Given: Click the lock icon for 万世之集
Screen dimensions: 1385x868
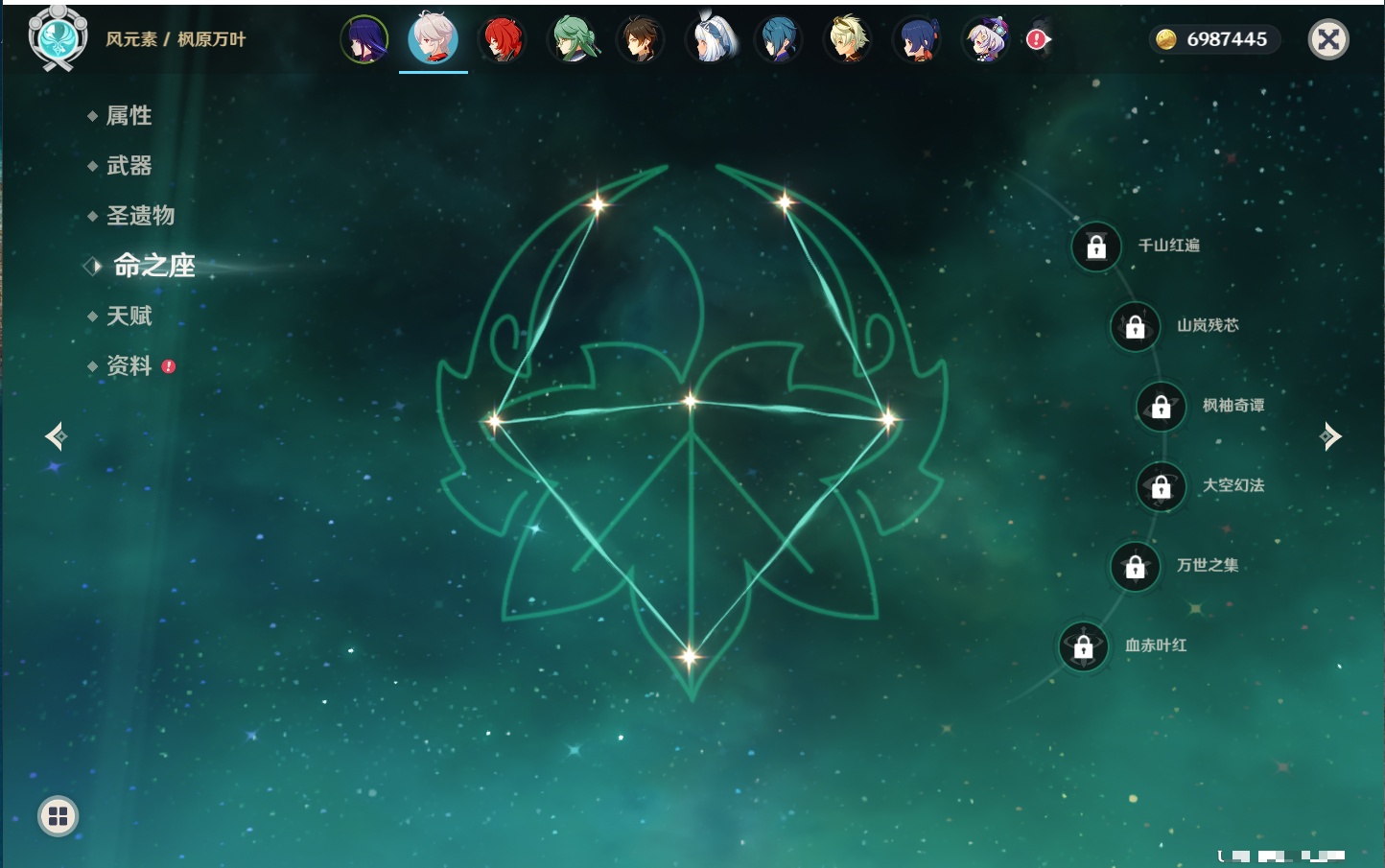Looking at the screenshot, I should pos(1136,566).
